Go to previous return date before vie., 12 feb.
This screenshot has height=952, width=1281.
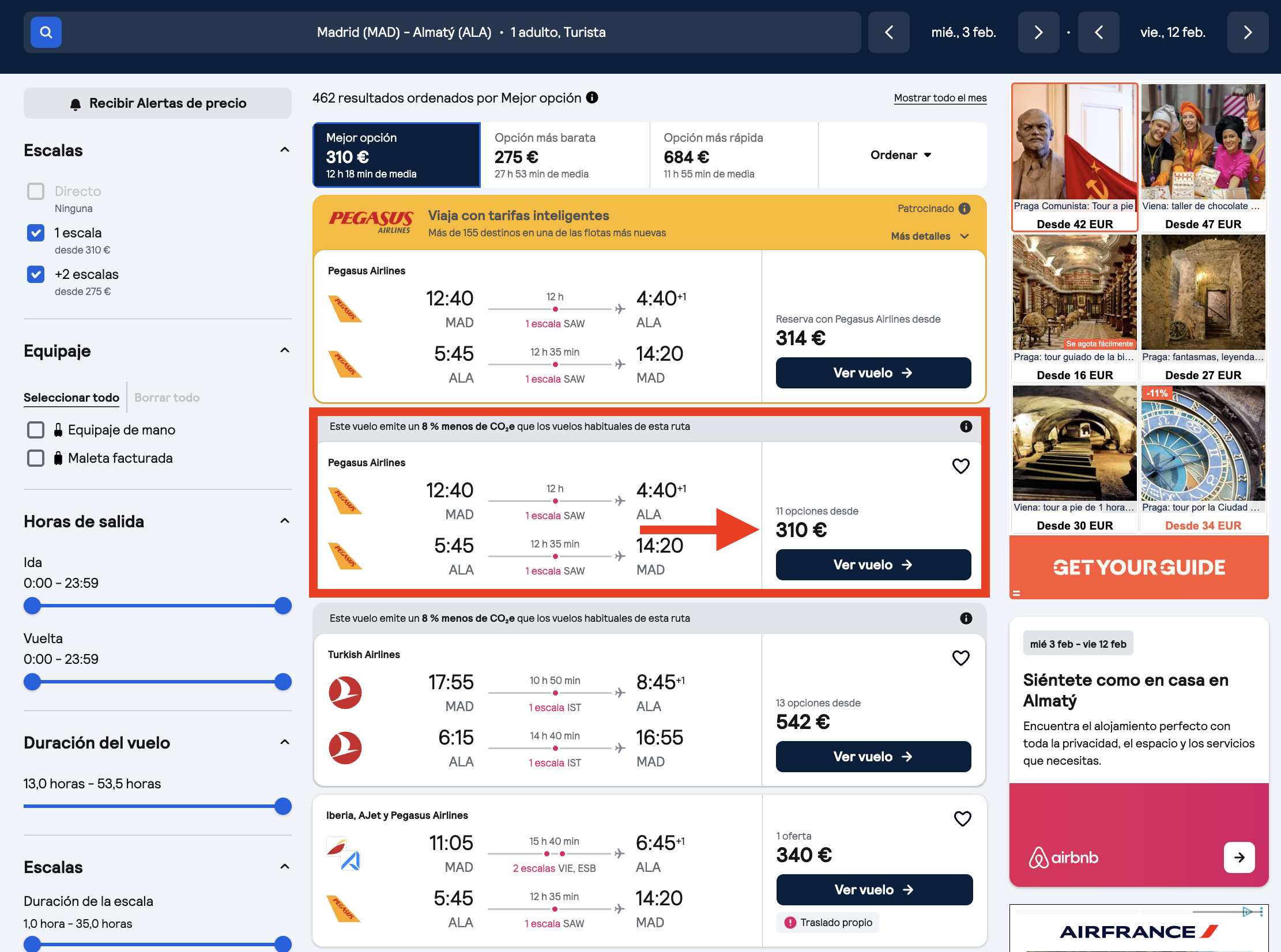point(1098,32)
